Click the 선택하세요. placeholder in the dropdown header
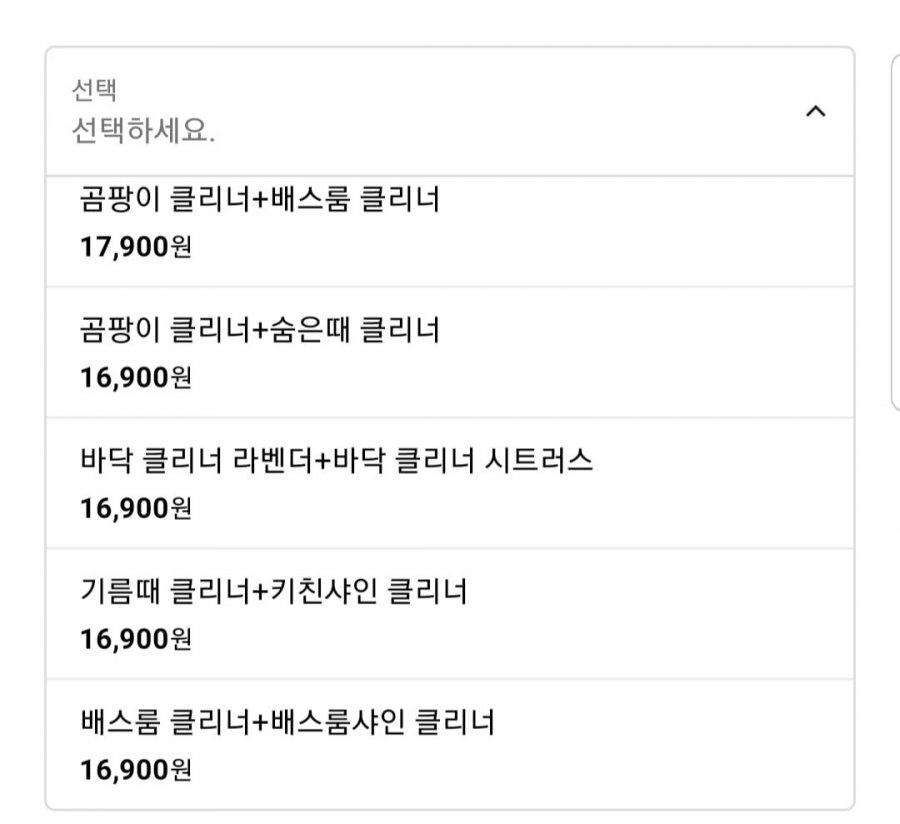 click(143, 130)
